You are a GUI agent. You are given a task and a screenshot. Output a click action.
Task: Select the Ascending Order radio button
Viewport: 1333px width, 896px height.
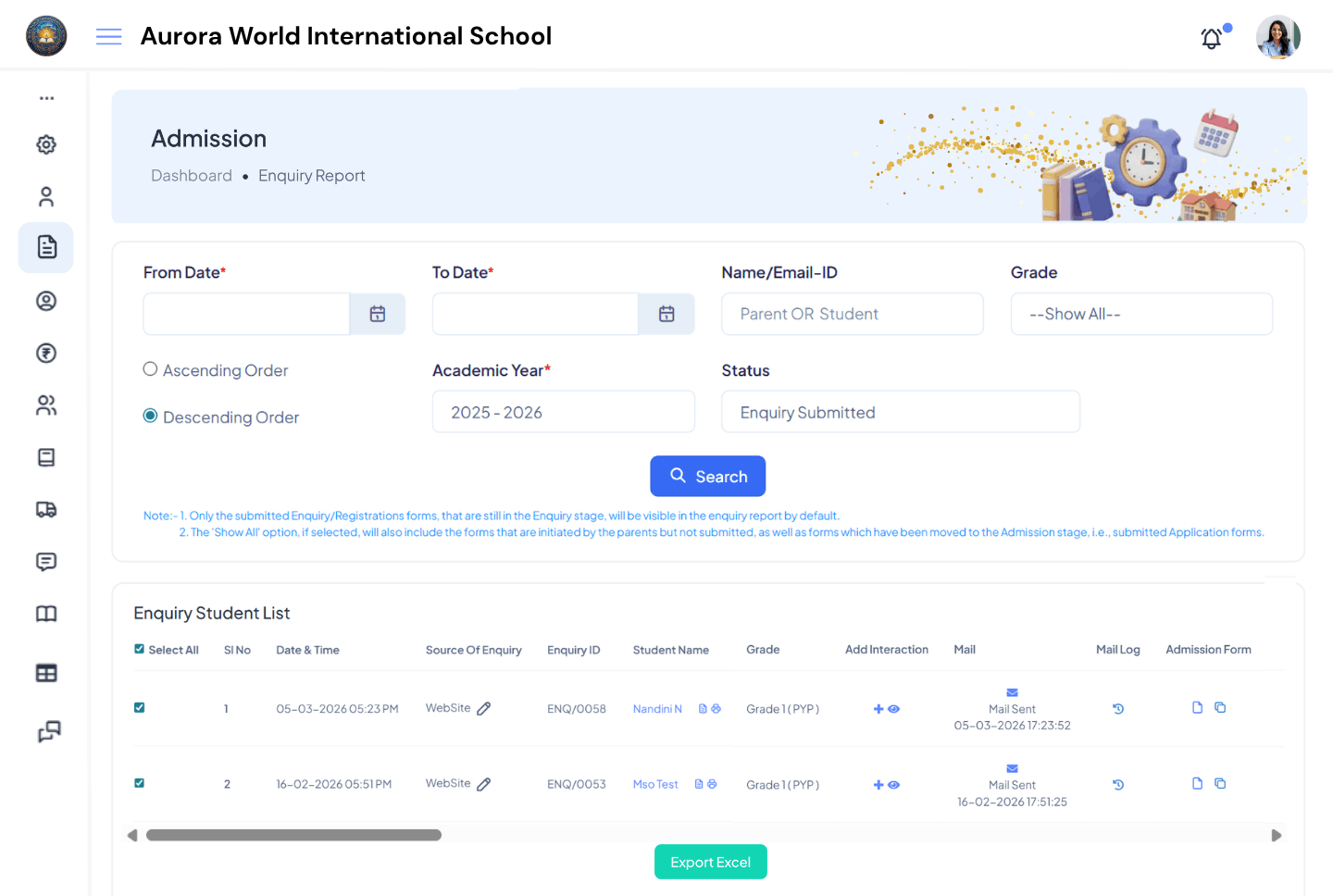pos(150,368)
